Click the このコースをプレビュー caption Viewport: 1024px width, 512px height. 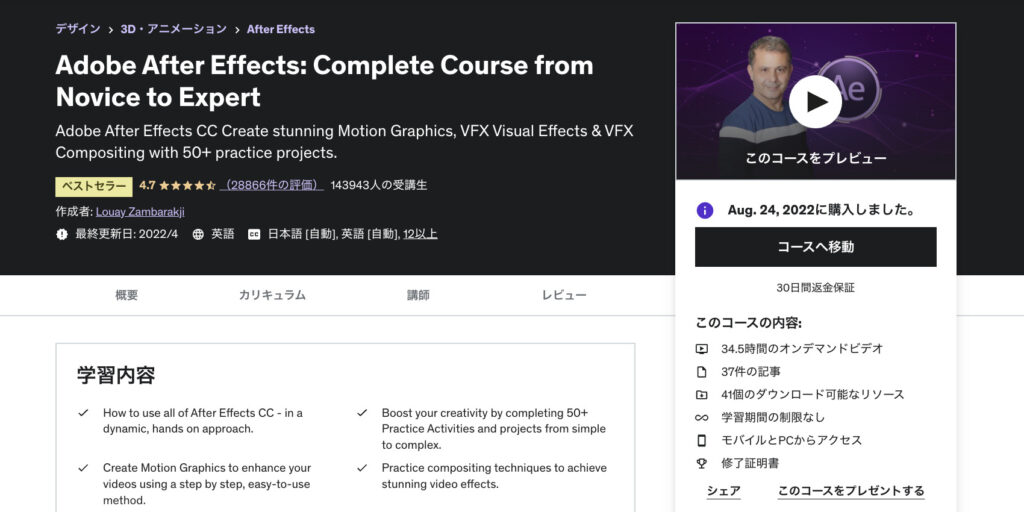(x=816, y=159)
